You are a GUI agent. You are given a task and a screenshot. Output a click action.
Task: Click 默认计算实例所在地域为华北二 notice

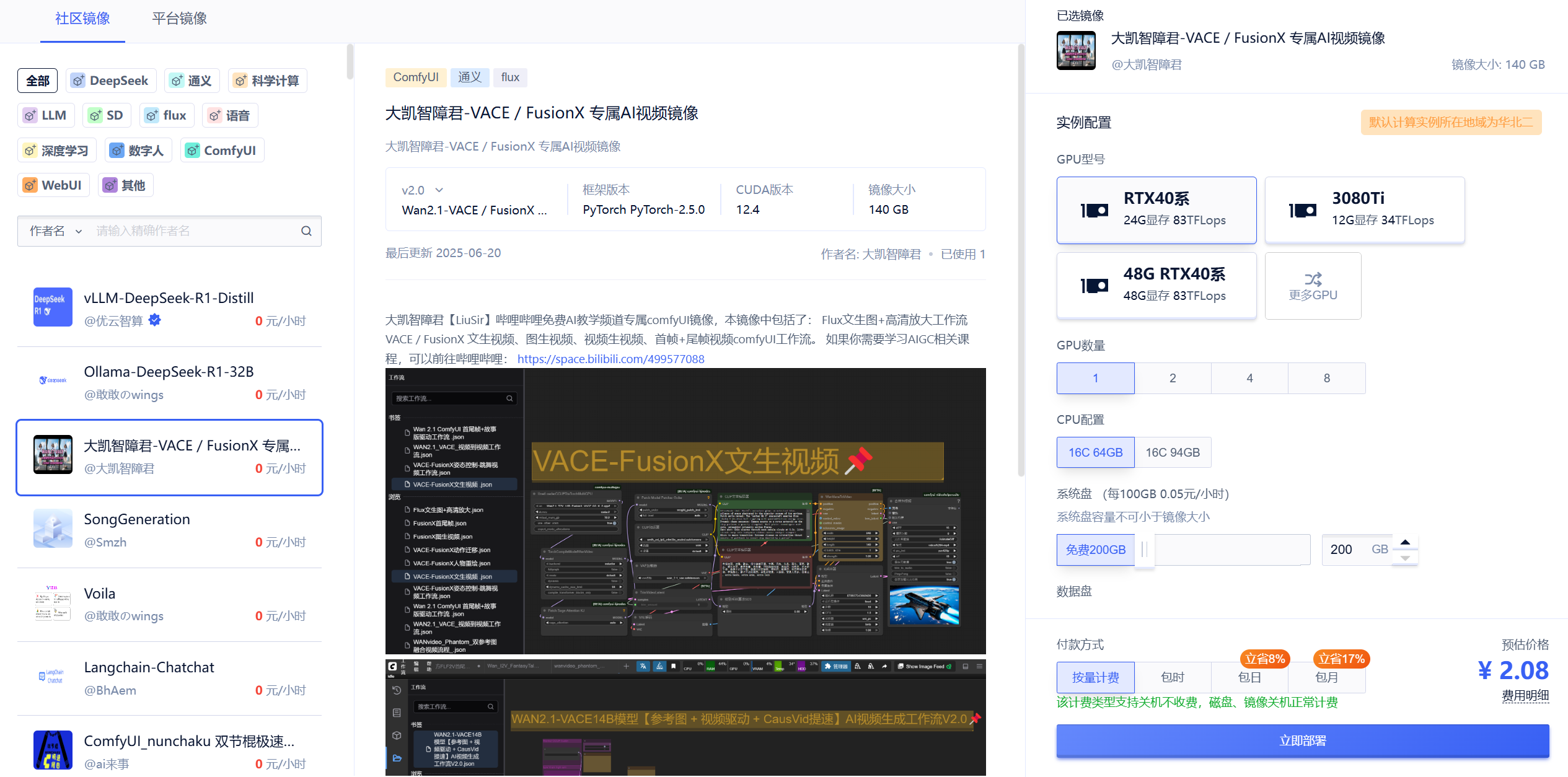tap(1450, 122)
